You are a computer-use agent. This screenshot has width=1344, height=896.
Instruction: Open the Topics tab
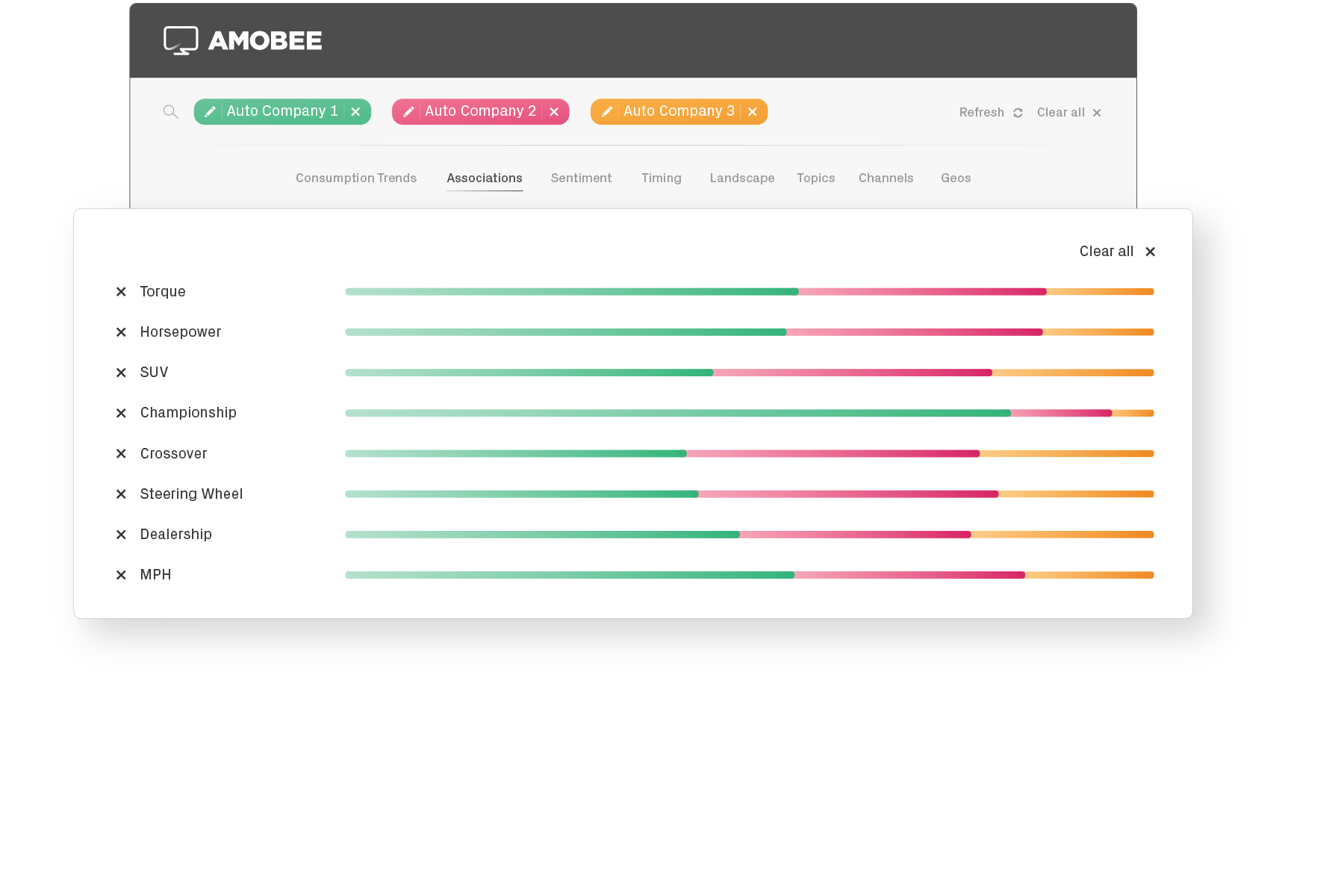(x=815, y=178)
